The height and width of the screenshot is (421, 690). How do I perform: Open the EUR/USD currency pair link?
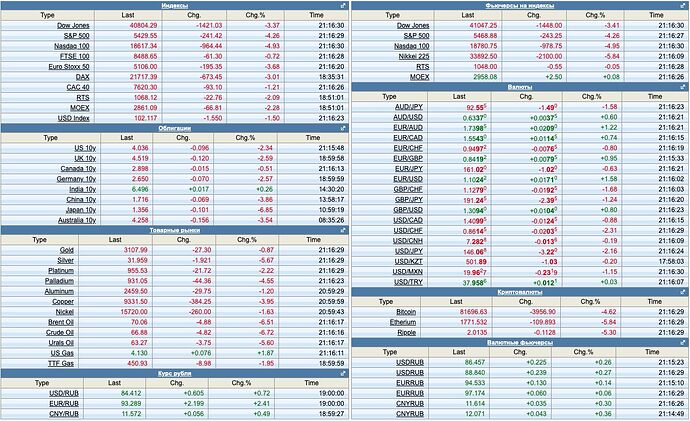pyautogui.click(x=408, y=179)
